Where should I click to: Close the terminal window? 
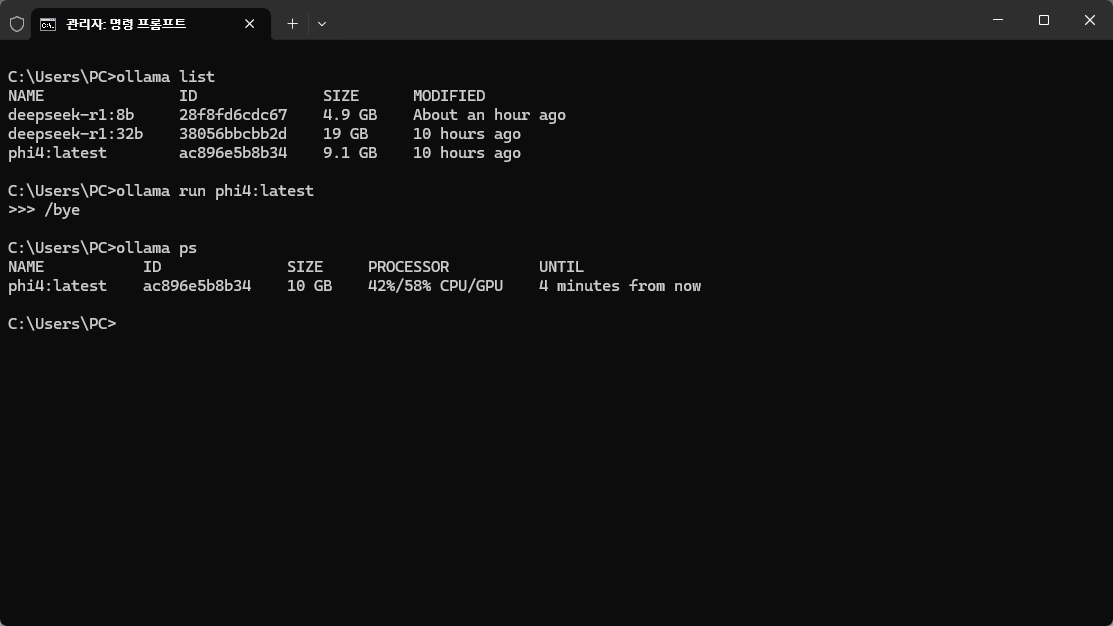pos(1090,20)
